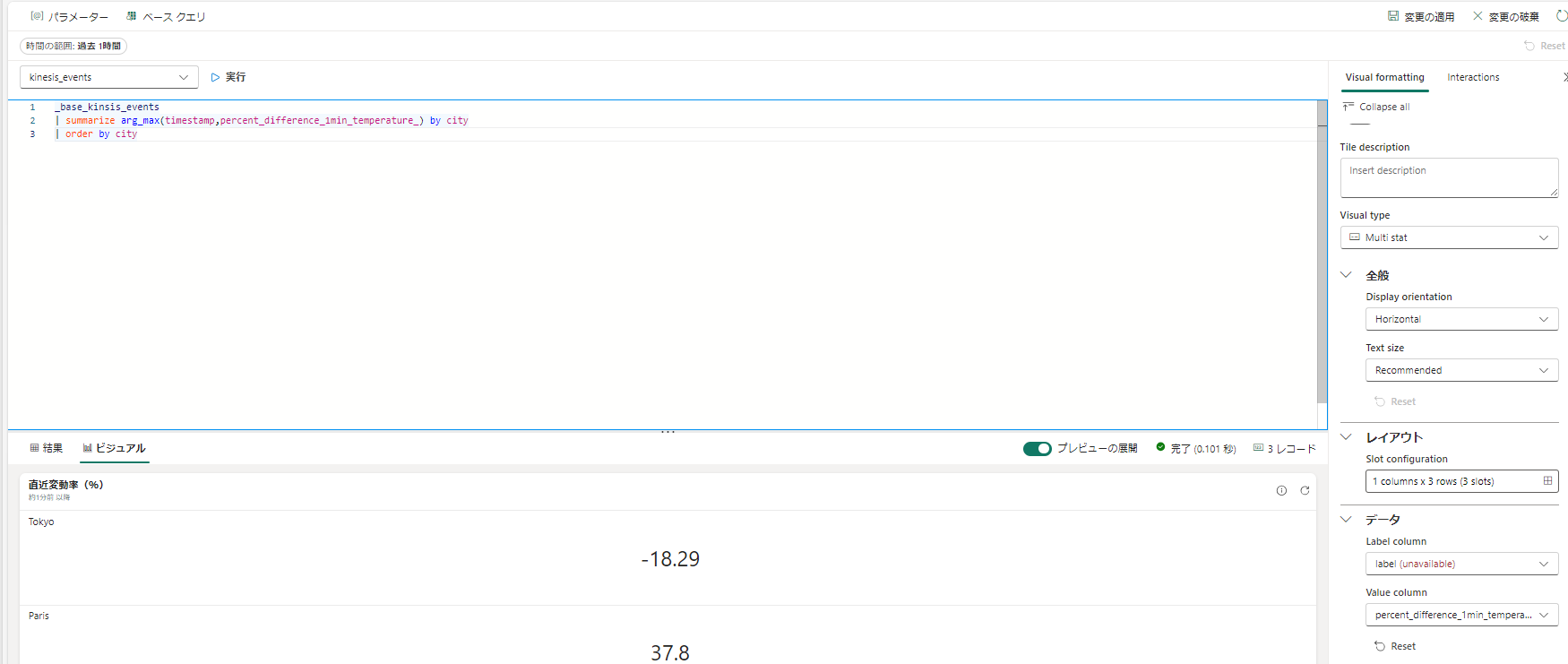Open ベース クエリ base queries
Image resolution: width=1568 pixels, height=664 pixels.
coord(166,17)
